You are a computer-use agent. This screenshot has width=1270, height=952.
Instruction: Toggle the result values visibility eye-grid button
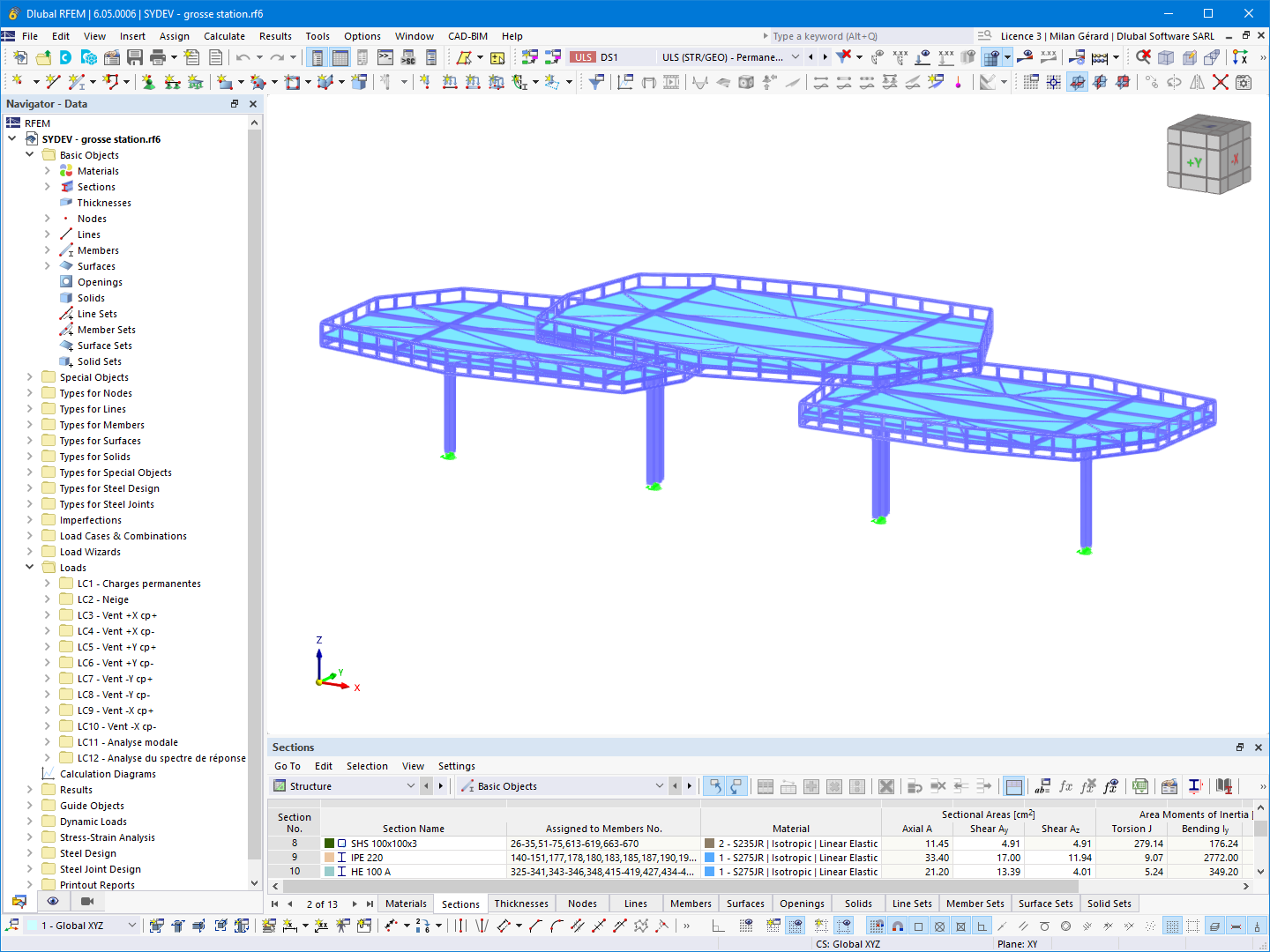[x=990, y=57]
